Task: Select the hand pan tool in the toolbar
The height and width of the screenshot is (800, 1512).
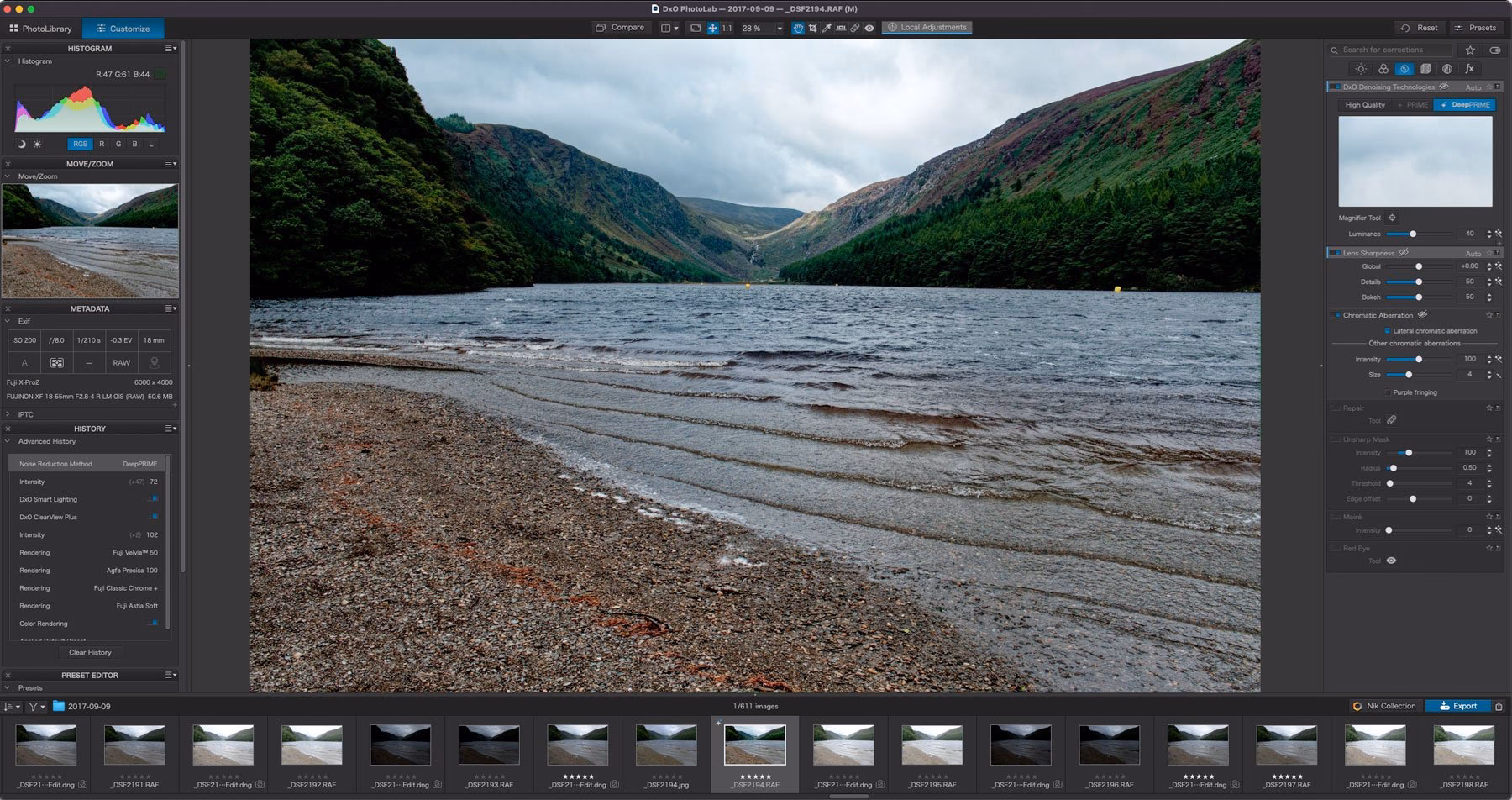Action: [799, 27]
